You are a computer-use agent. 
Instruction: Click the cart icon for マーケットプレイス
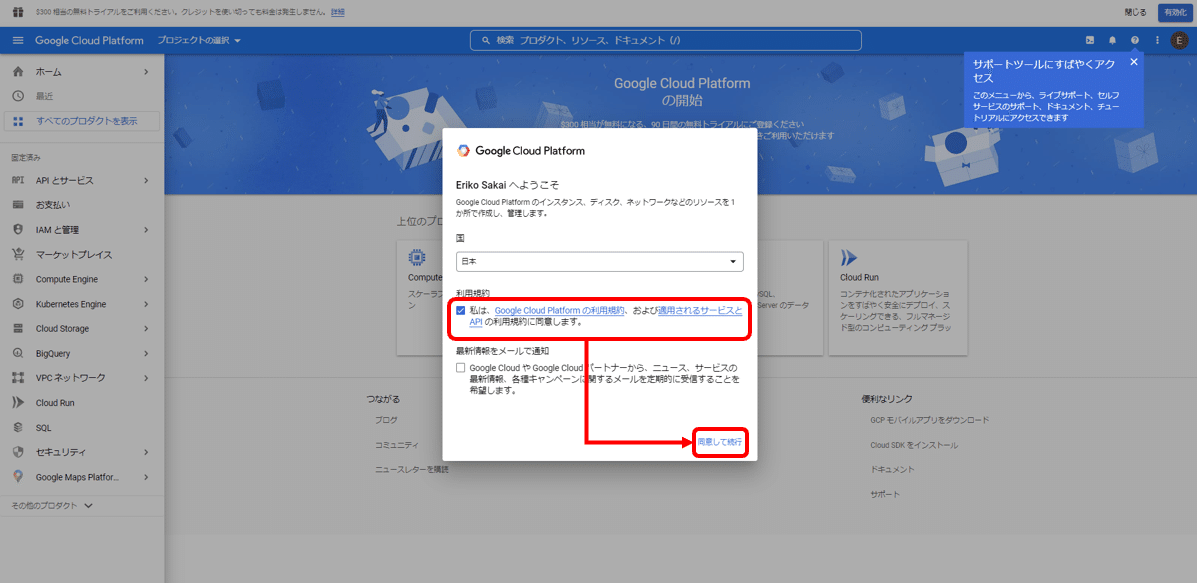(x=18, y=255)
